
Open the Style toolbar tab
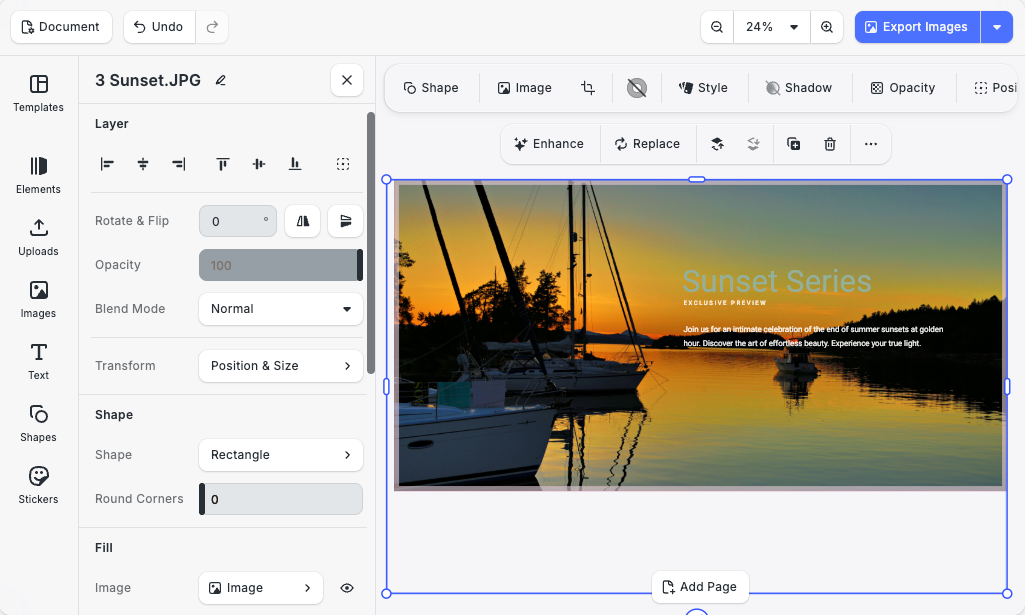point(704,88)
